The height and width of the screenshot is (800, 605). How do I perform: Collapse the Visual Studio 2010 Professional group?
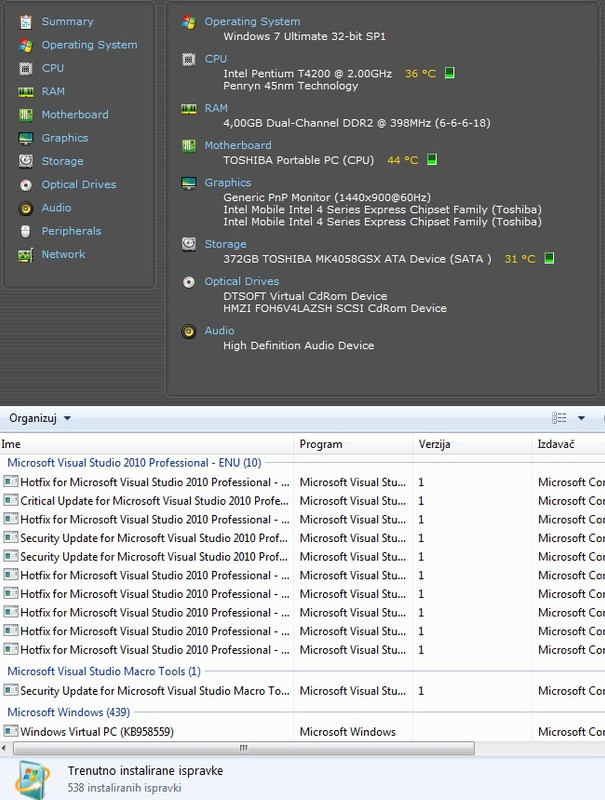coord(134,463)
